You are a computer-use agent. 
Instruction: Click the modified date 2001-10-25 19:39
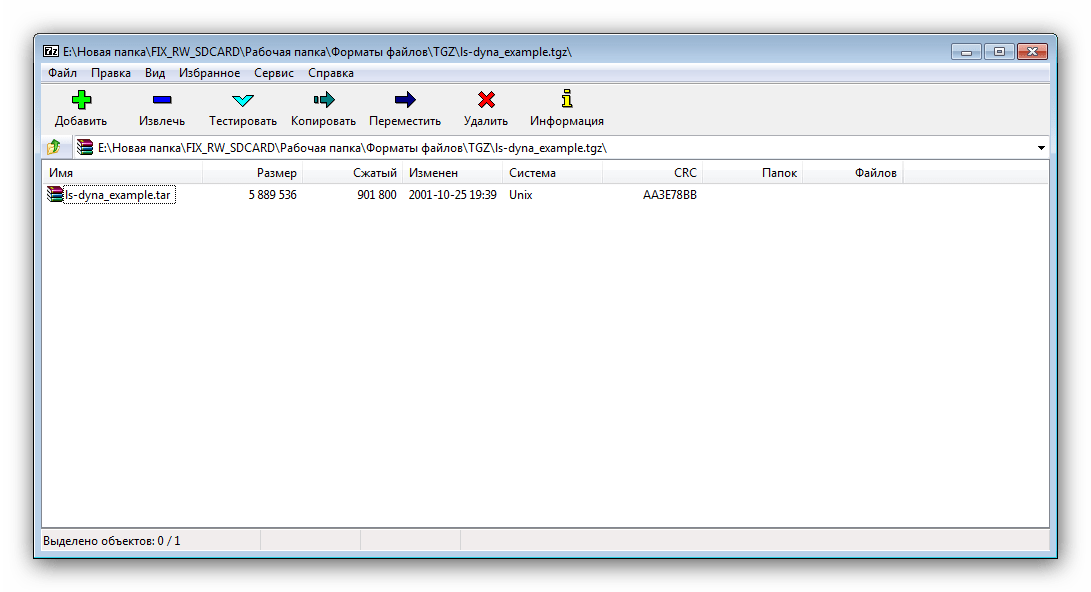pyautogui.click(x=453, y=195)
